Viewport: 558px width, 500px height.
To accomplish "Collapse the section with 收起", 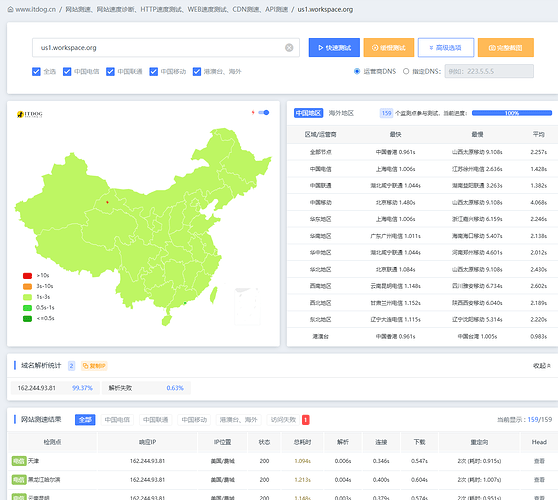I will point(542,366).
